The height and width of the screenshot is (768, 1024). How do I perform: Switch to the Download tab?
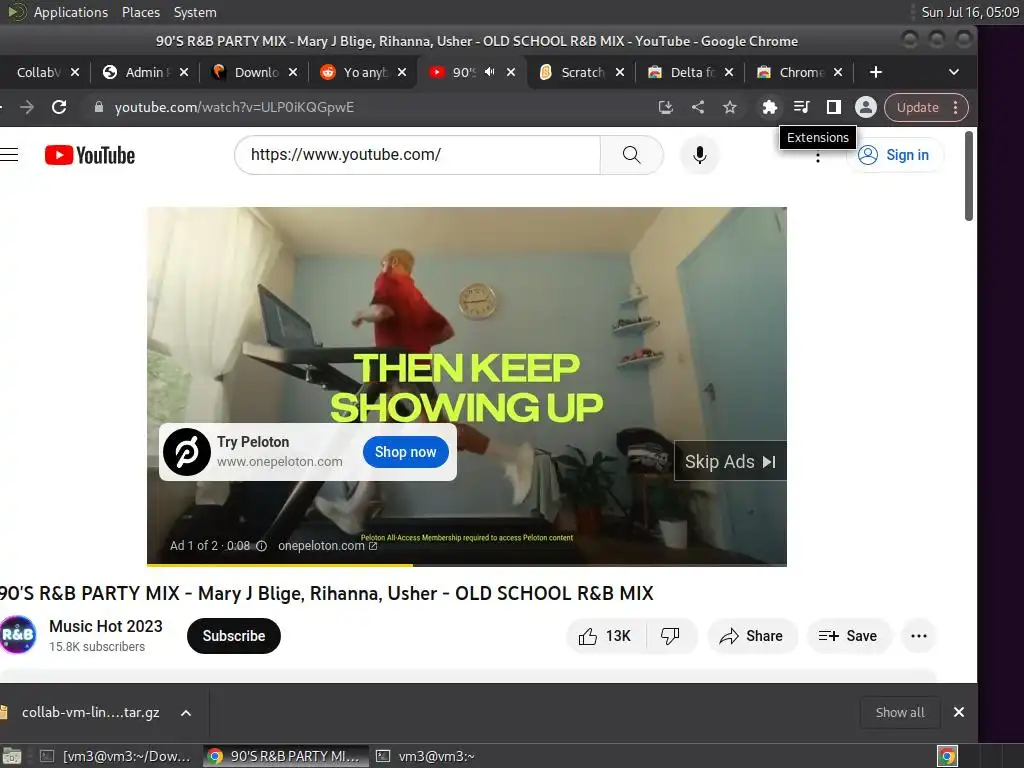point(247,72)
